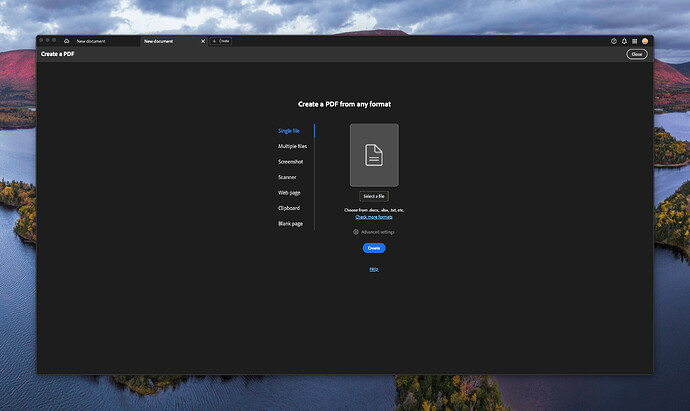Close the active New document tab

click(203, 41)
